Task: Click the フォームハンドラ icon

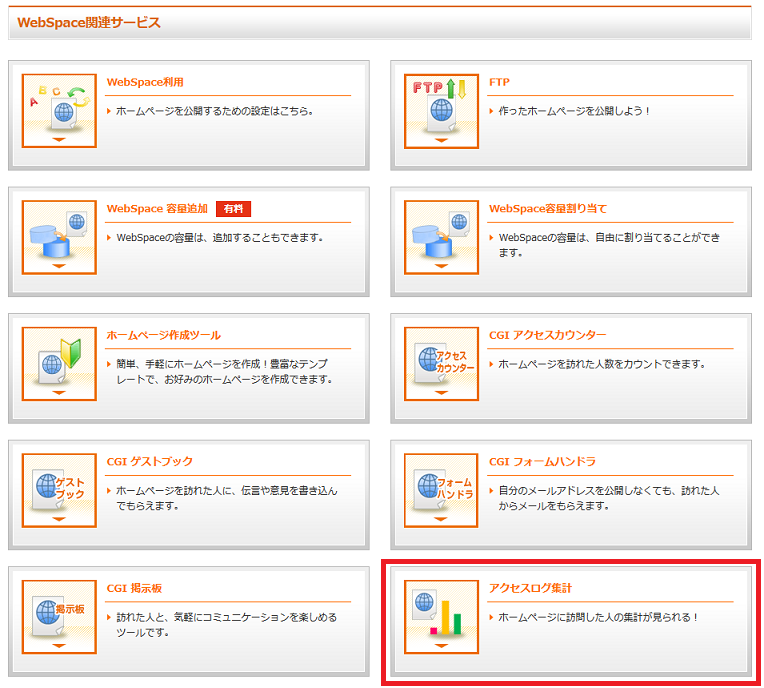Action: tap(441, 490)
